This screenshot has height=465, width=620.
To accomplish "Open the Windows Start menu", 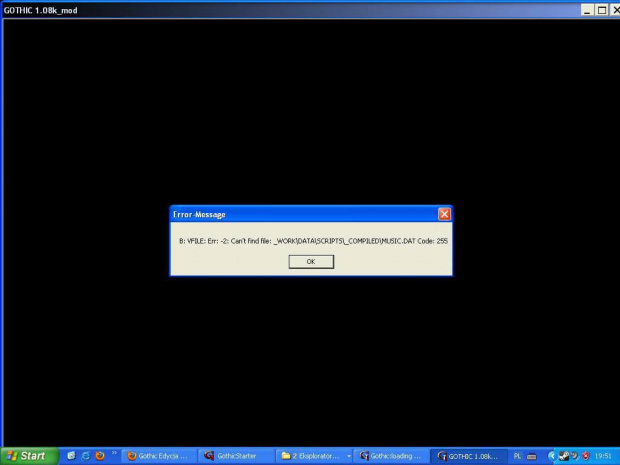I will pyautogui.click(x=28, y=456).
